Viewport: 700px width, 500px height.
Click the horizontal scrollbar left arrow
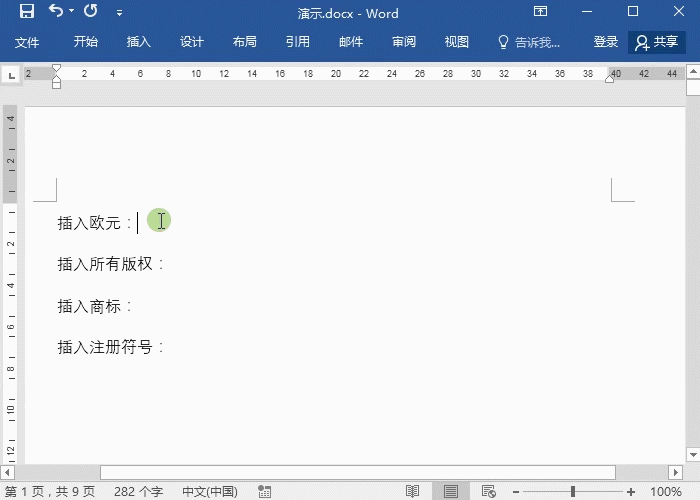[7, 472]
